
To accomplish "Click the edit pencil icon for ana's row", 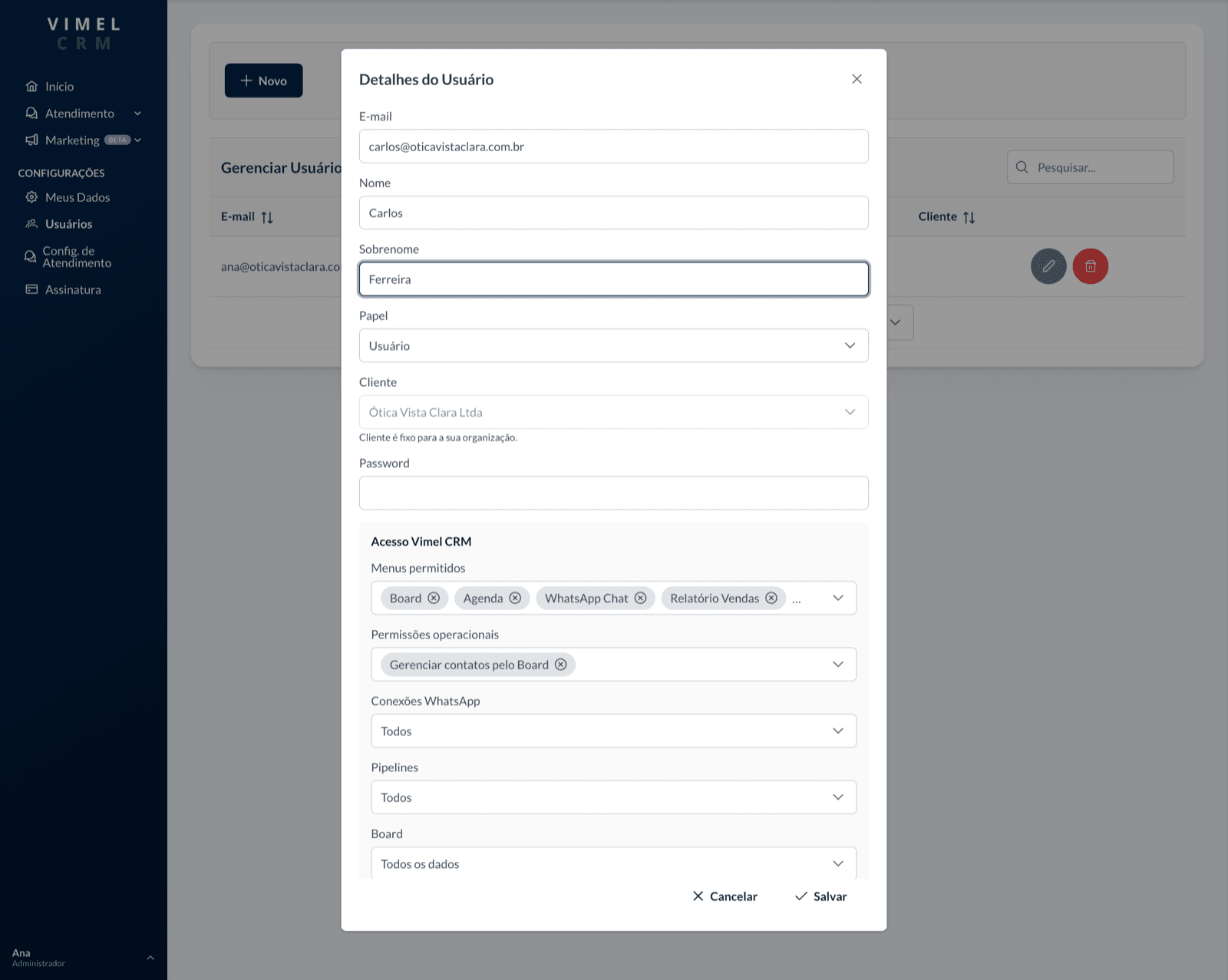I will (1048, 266).
